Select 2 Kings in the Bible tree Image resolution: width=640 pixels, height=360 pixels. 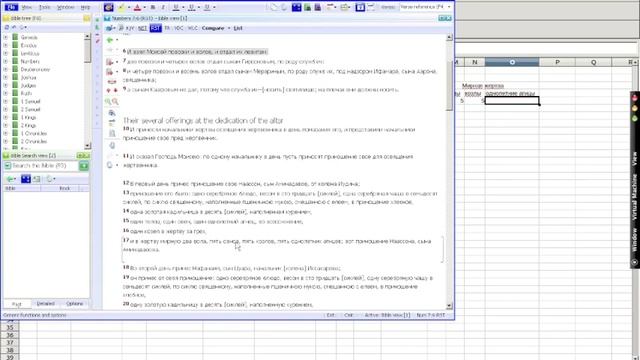pos(28,125)
